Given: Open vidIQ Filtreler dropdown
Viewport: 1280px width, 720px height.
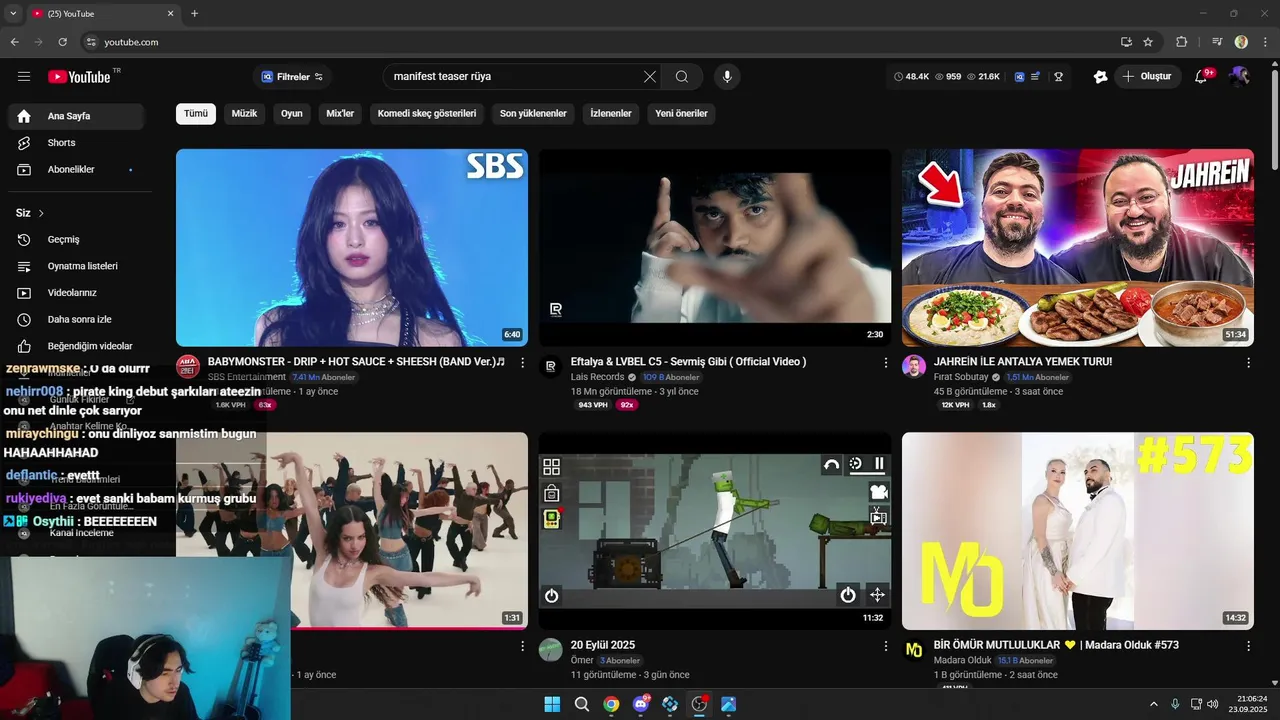Looking at the screenshot, I should (x=292, y=77).
